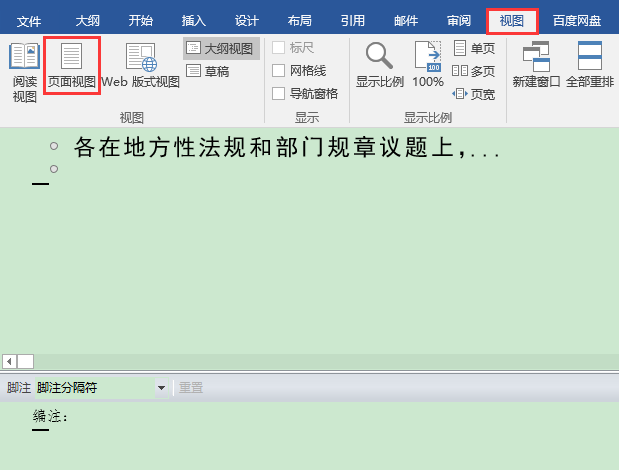
Task: Click the 重置 reset button
Action: click(x=191, y=388)
